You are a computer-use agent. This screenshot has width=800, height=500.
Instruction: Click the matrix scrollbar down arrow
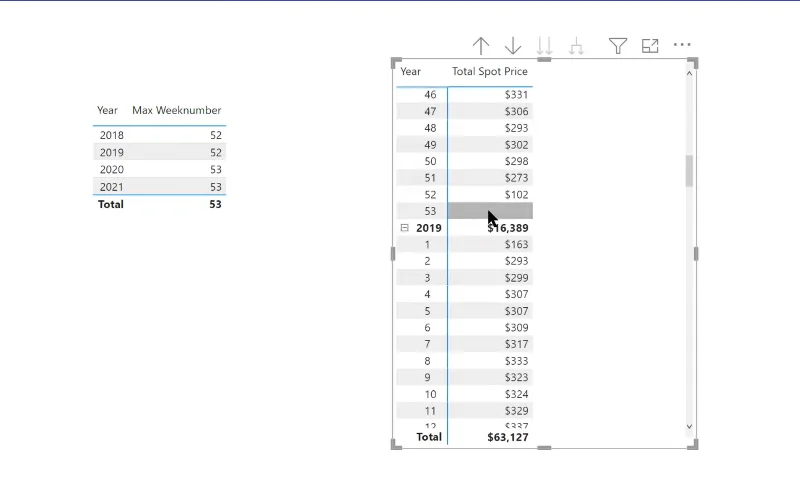click(x=689, y=427)
